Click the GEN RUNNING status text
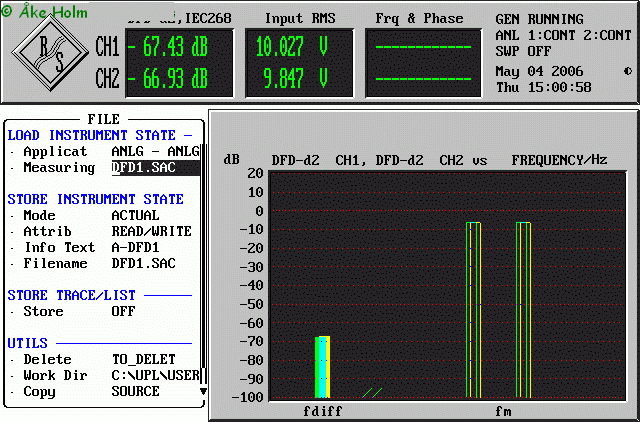Screen dimensions: 640x422 click(x=539, y=19)
